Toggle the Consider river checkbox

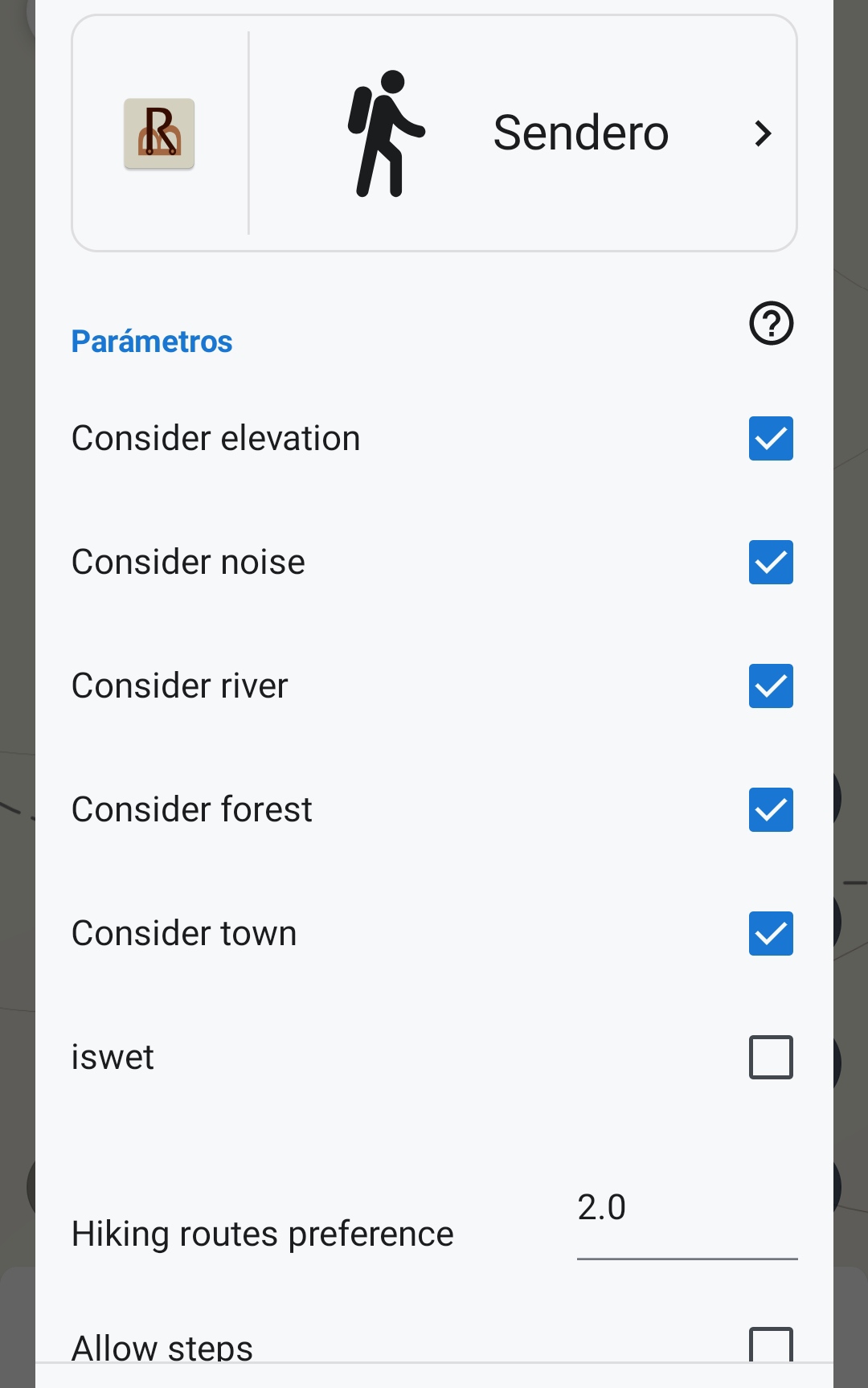point(771,686)
